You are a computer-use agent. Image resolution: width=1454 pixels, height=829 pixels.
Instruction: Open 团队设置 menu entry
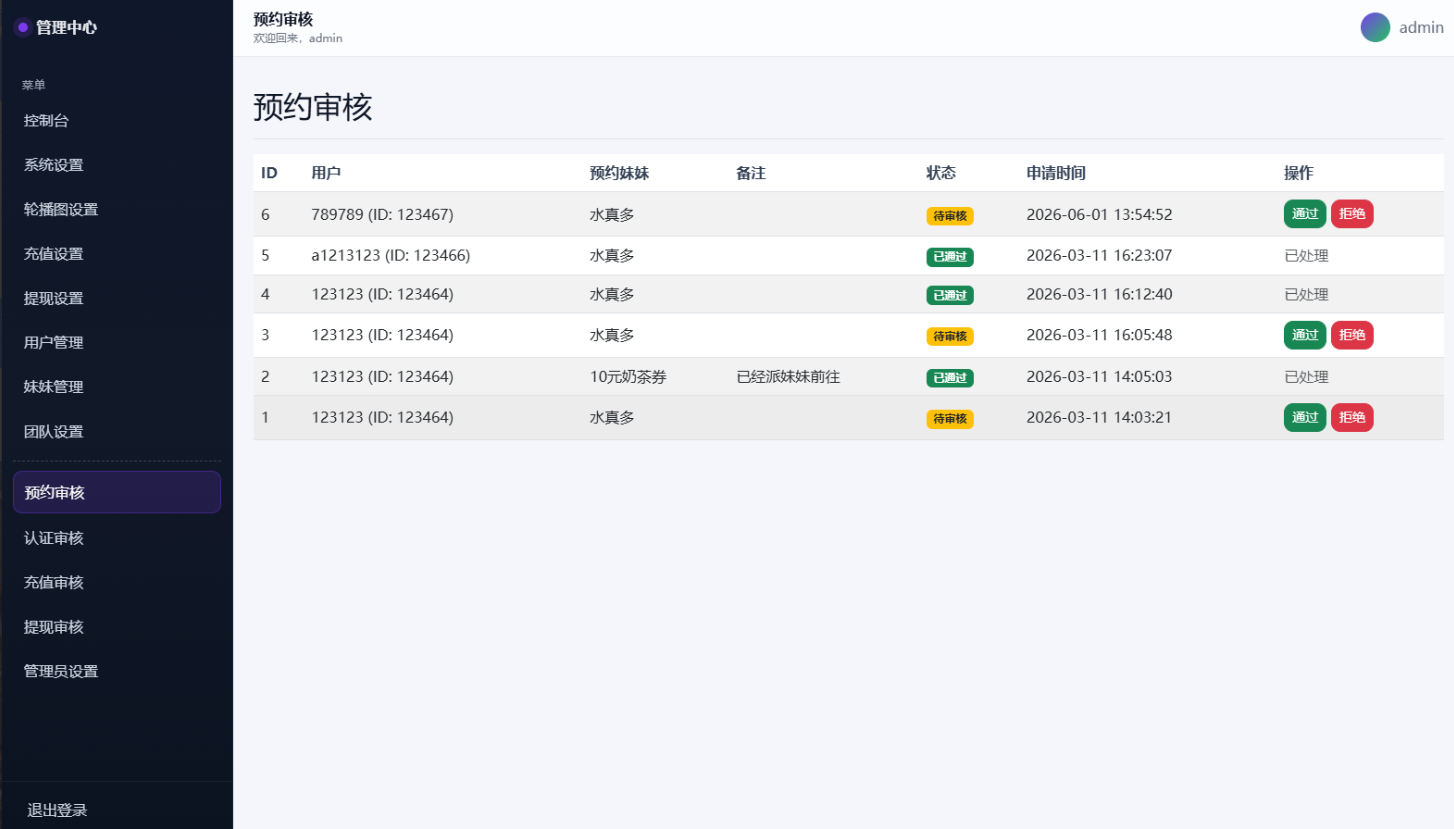(x=117, y=432)
